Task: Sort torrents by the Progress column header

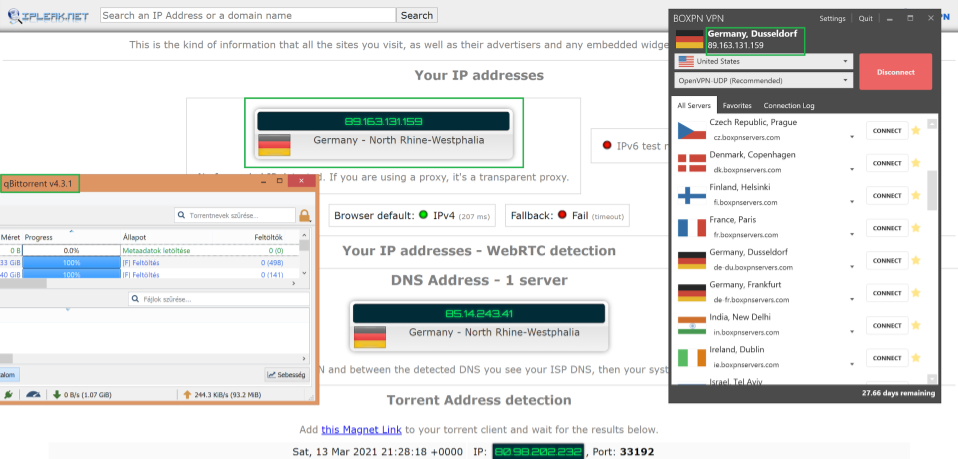Action: (71, 237)
